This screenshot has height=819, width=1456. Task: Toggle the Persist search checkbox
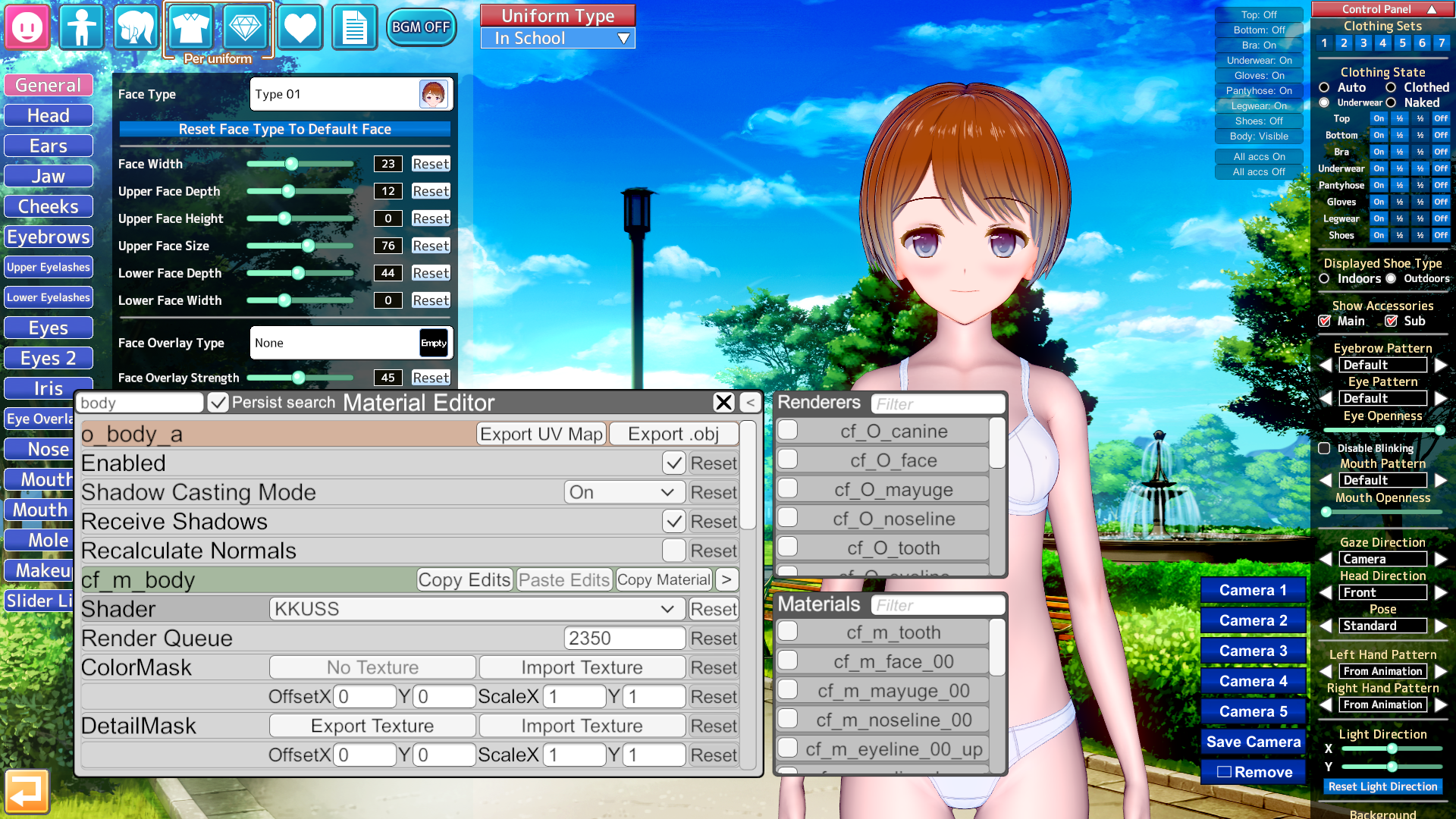tap(218, 403)
